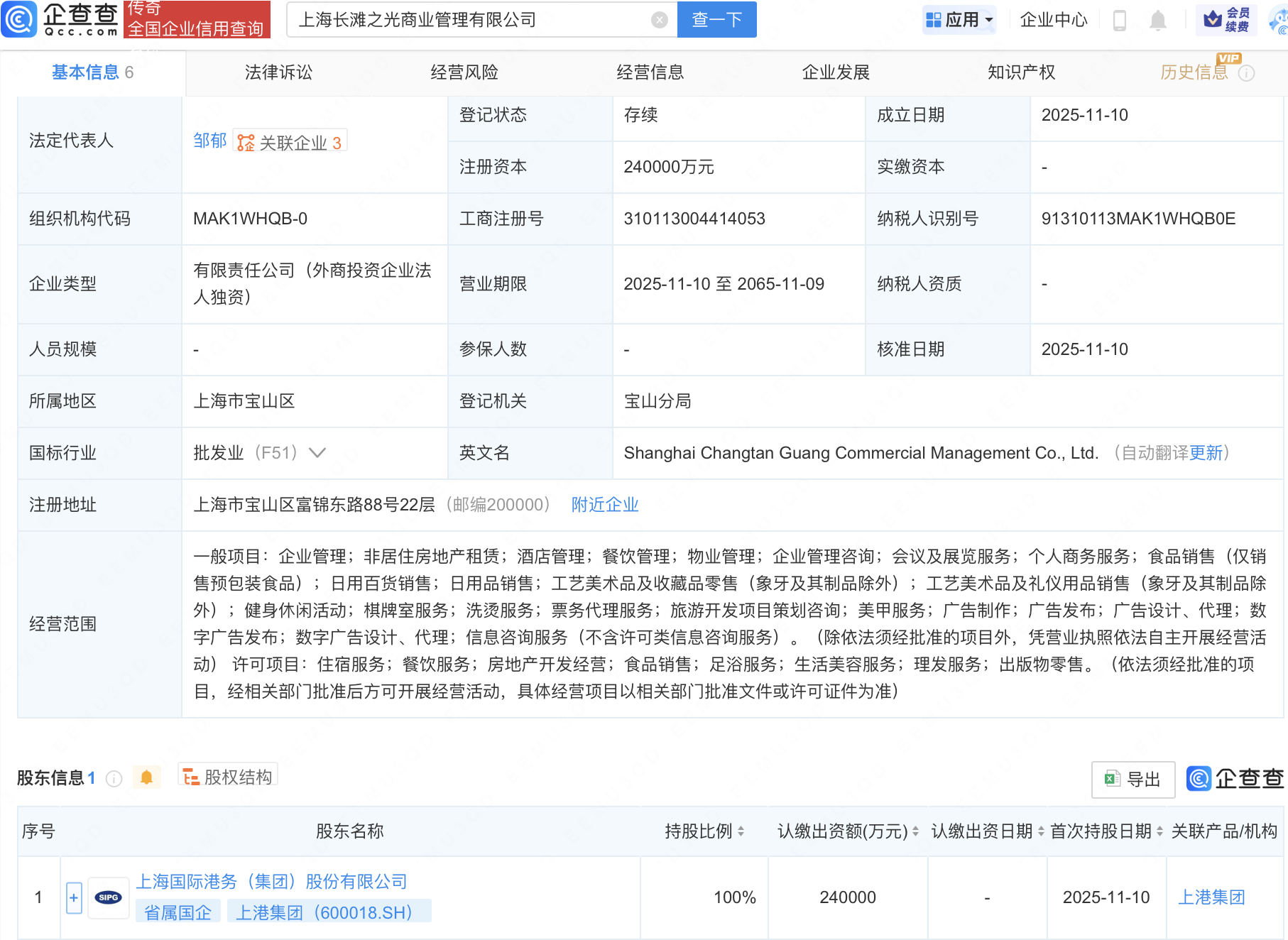This screenshot has width=1288, height=940.
Task: Switch to the 知识产权 tab
Action: pos(1021,72)
